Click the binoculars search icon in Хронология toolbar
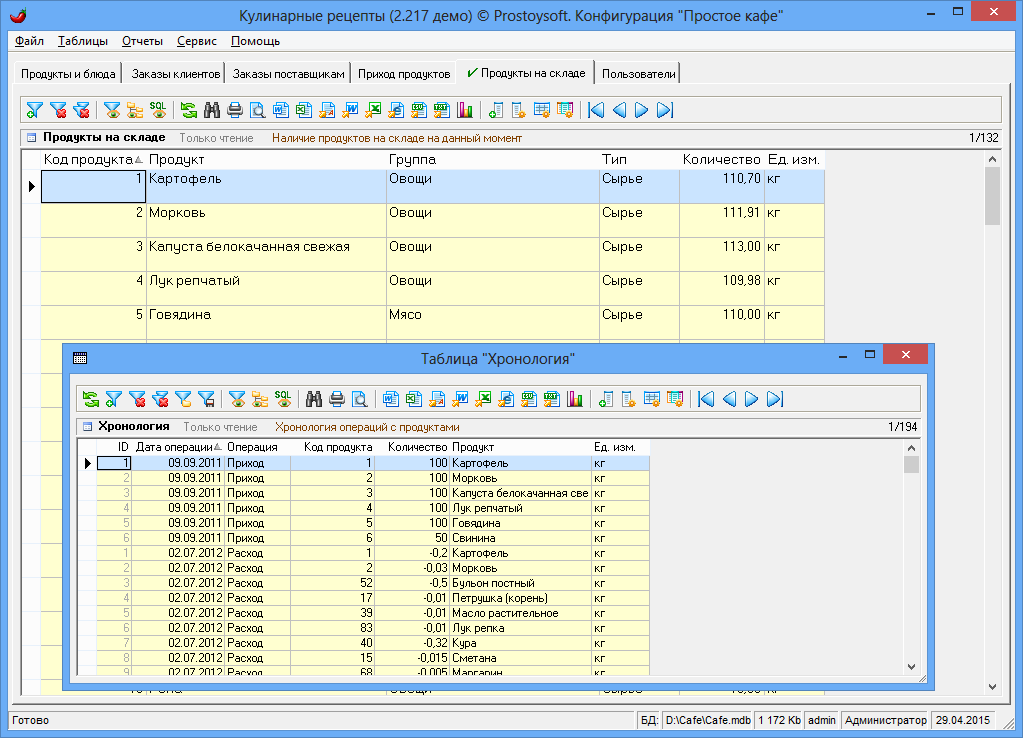Viewport: 1023px width, 738px height. pos(313,399)
